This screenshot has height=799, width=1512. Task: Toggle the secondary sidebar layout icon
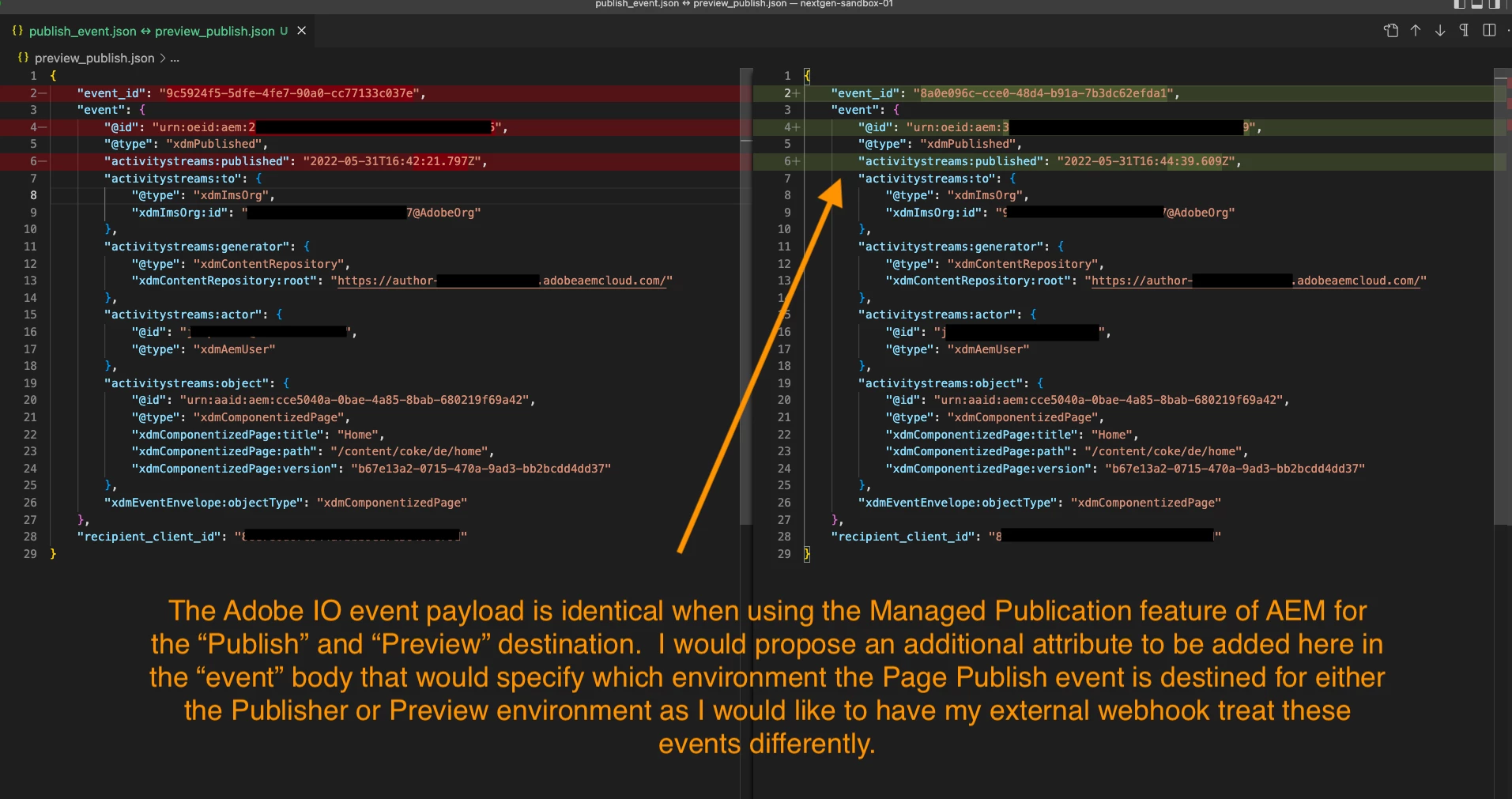pos(1494,4)
